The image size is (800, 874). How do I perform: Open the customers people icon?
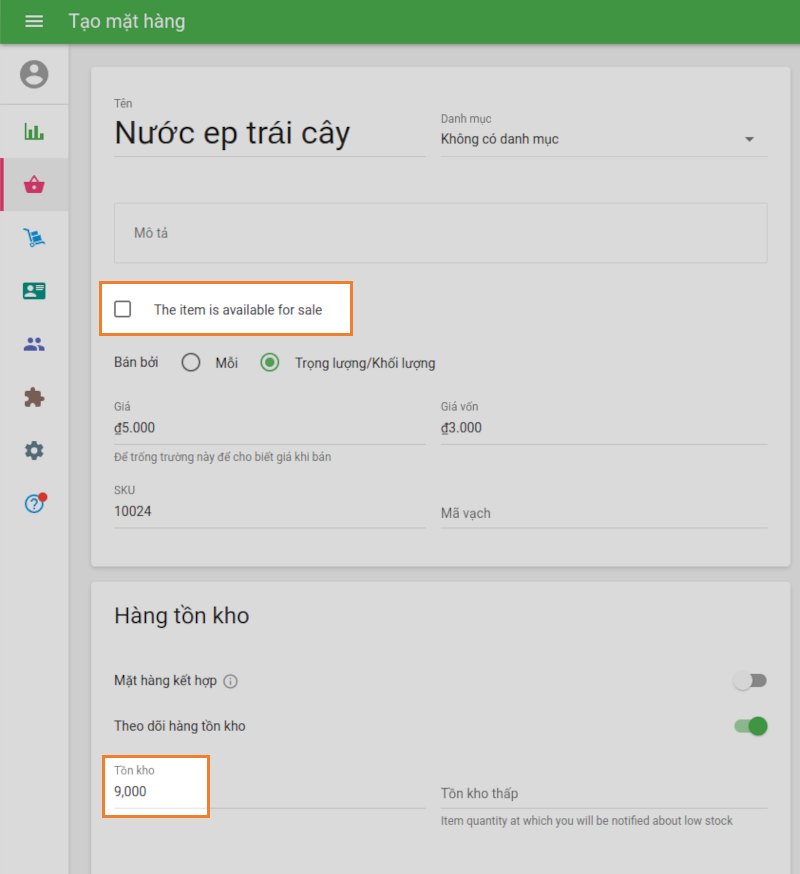pyautogui.click(x=34, y=344)
